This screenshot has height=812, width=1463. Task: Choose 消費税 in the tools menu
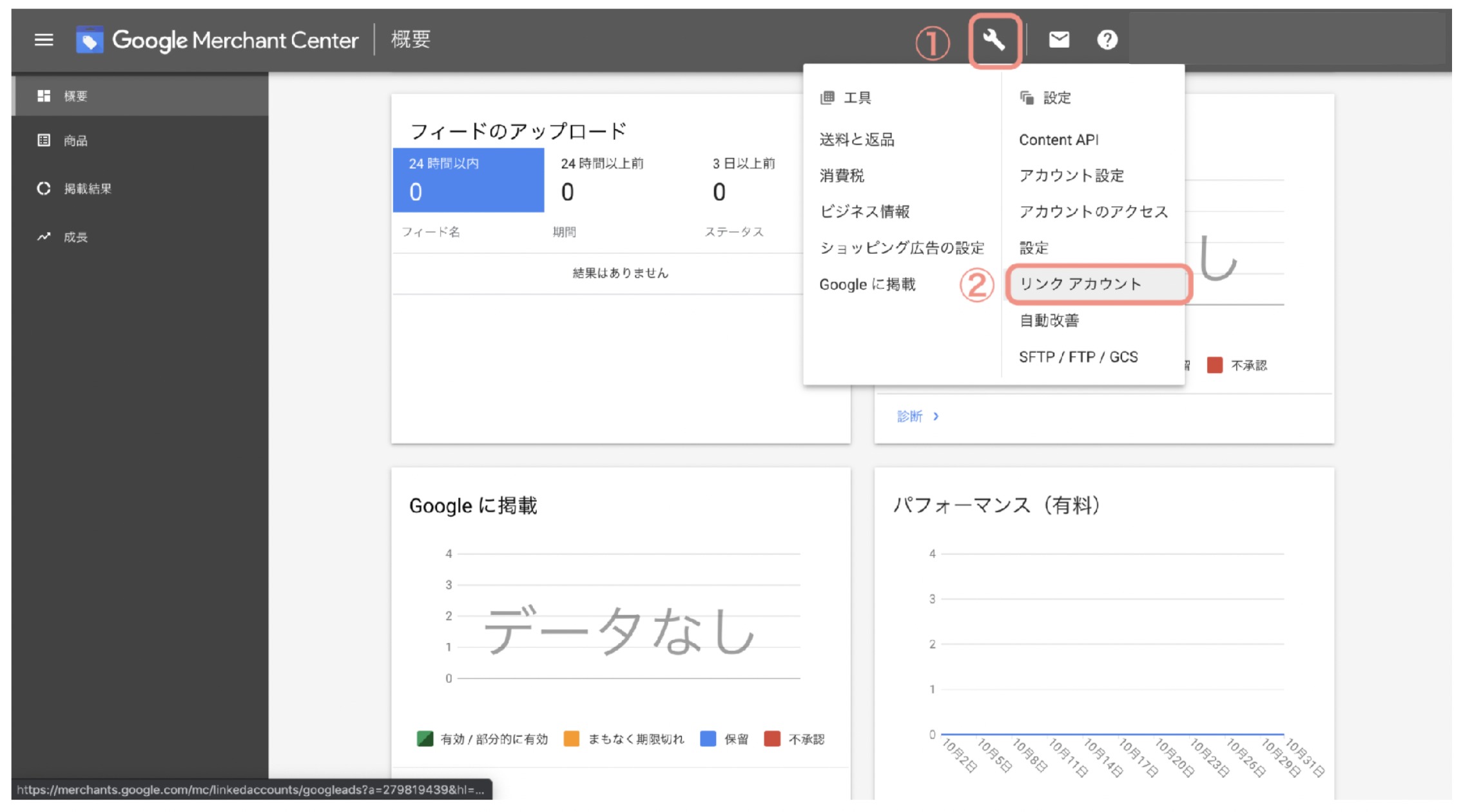click(x=842, y=175)
